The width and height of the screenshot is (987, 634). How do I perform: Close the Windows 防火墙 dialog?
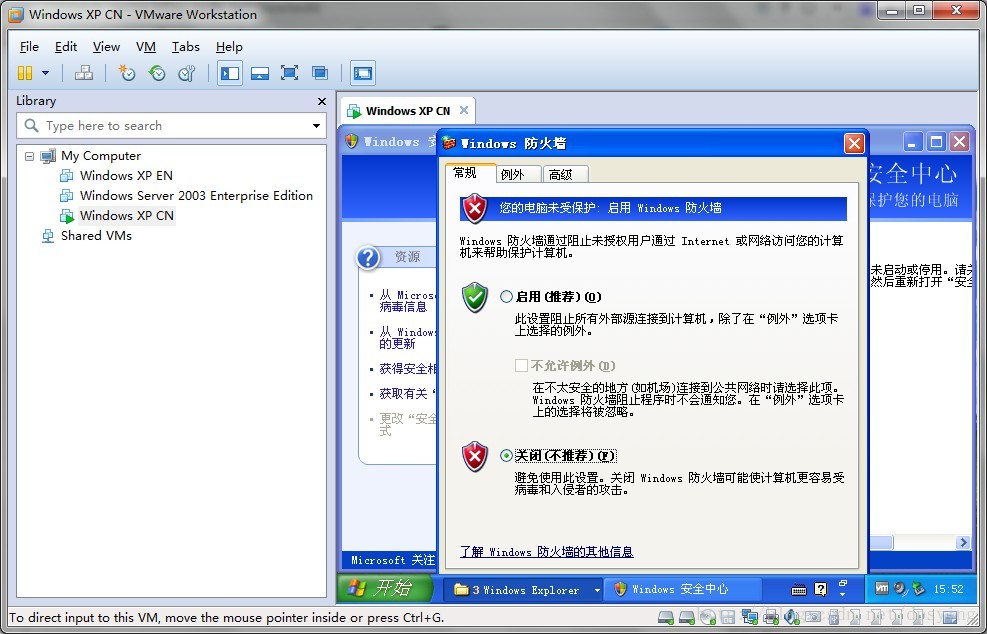coord(854,144)
